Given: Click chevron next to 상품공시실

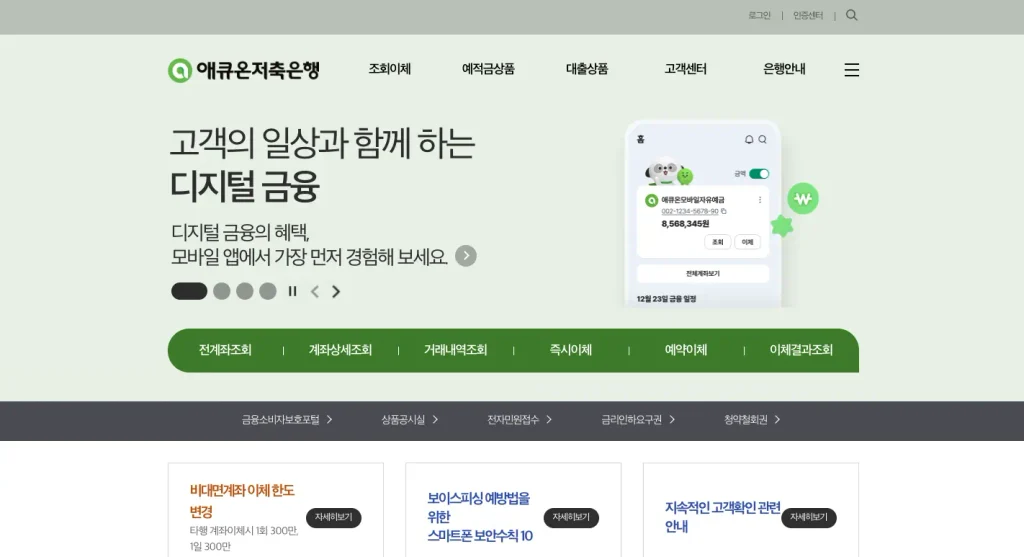Looking at the screenshot, I should (x=435, y=420).
